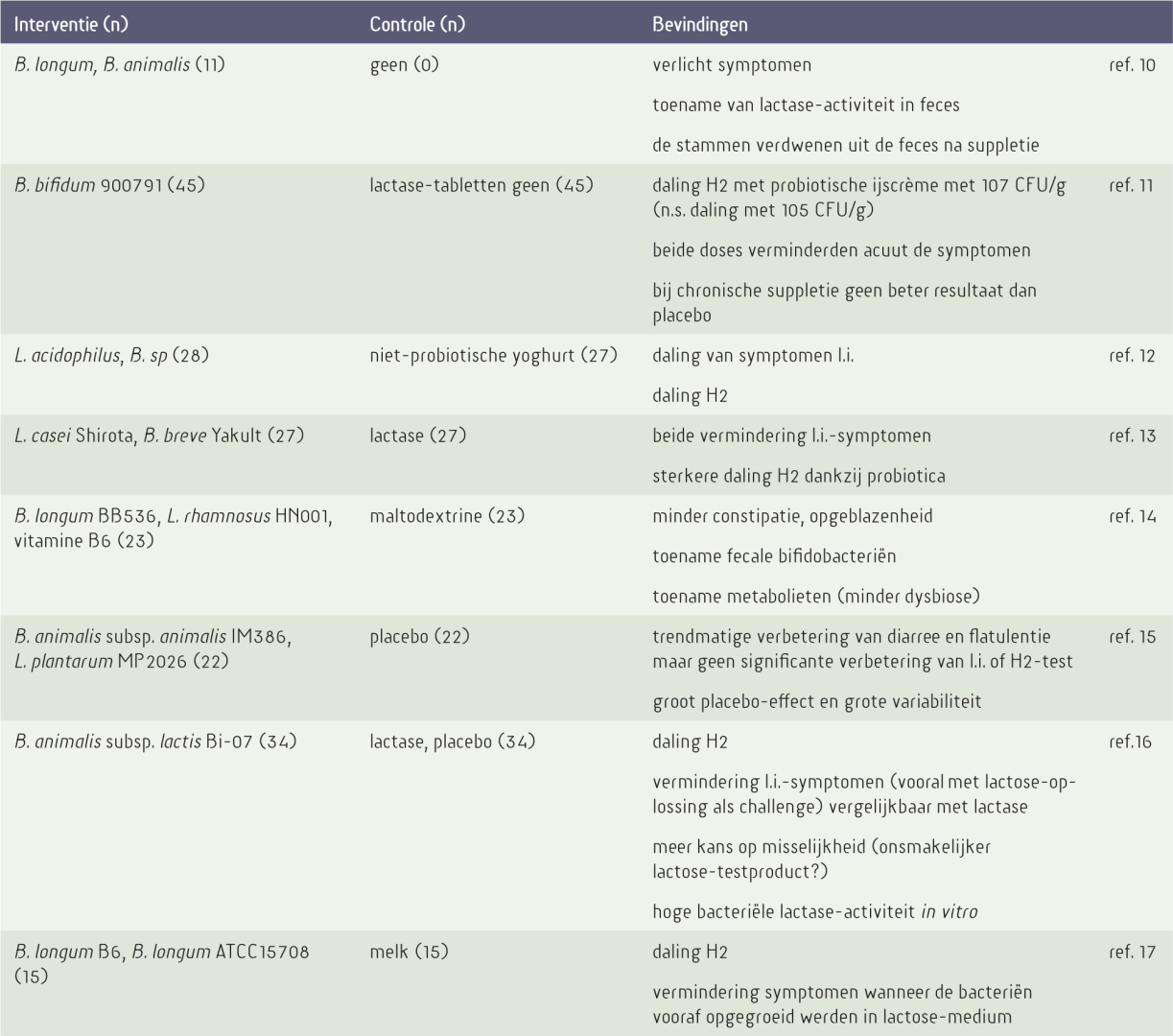Click "hoge bacteriële lactase-activiteit in vitro" text

pyautogui.click(x=814, y=911)
